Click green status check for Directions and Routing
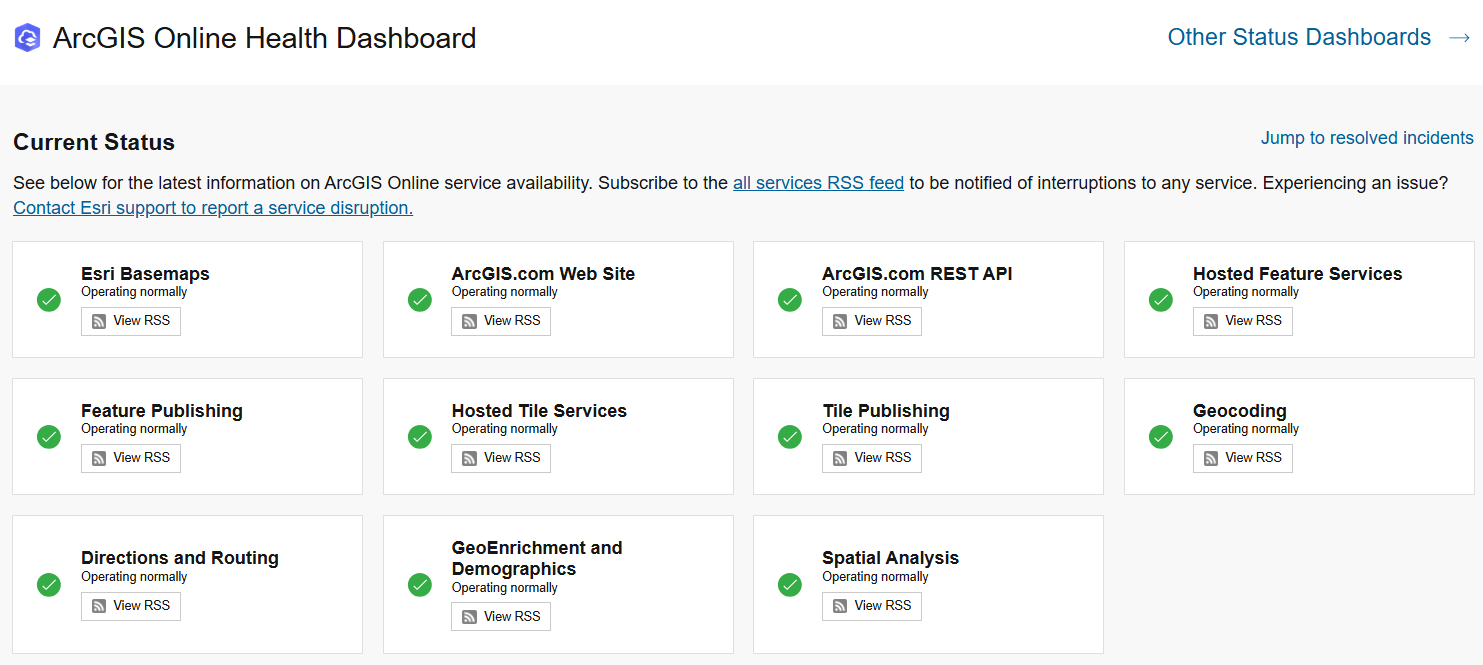 pyautogui.click(x=49, y=584)
